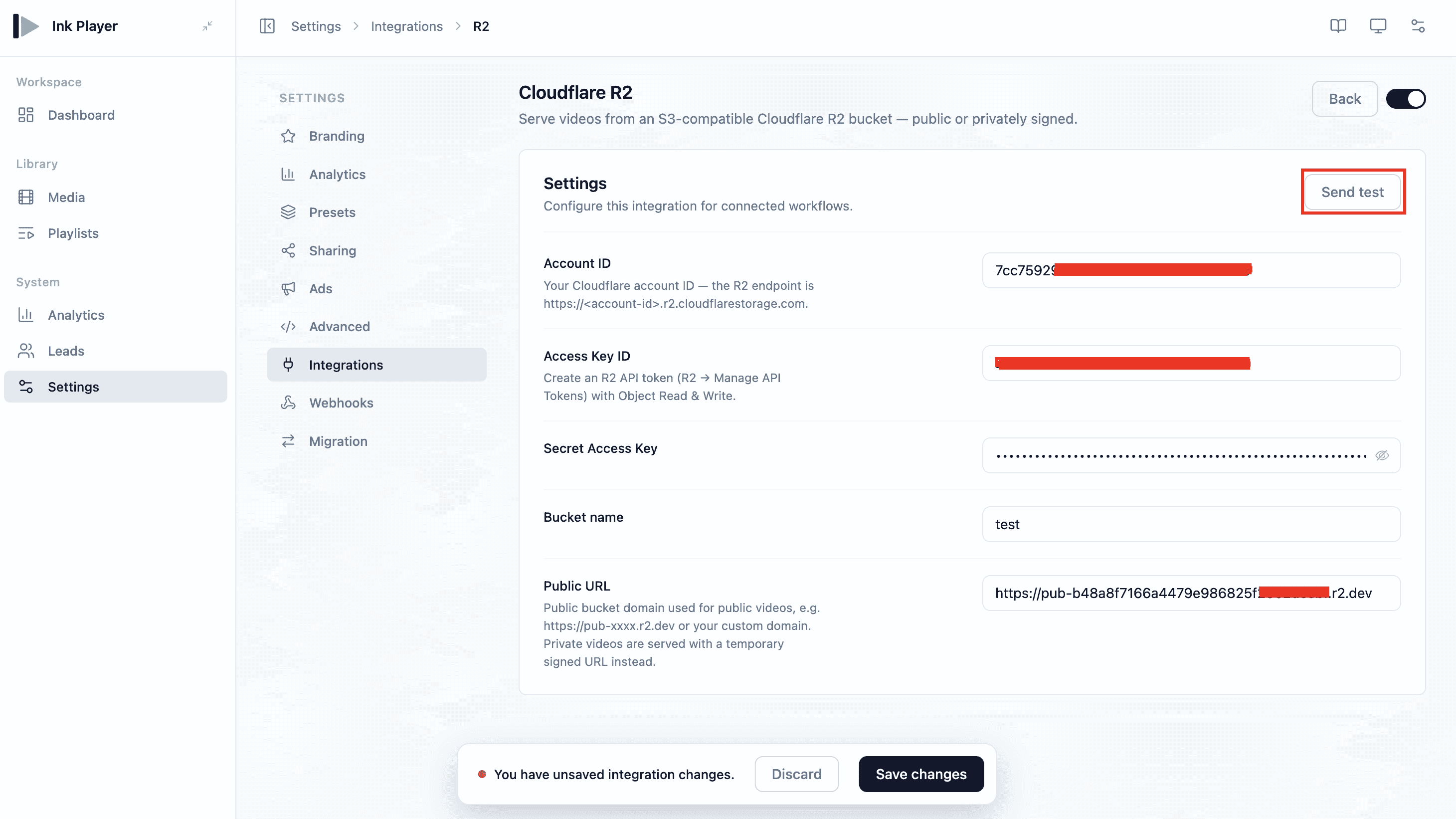The image size is (1456, 819).
Task: Open the documentation book icon
Action: tap(1338, 26)
